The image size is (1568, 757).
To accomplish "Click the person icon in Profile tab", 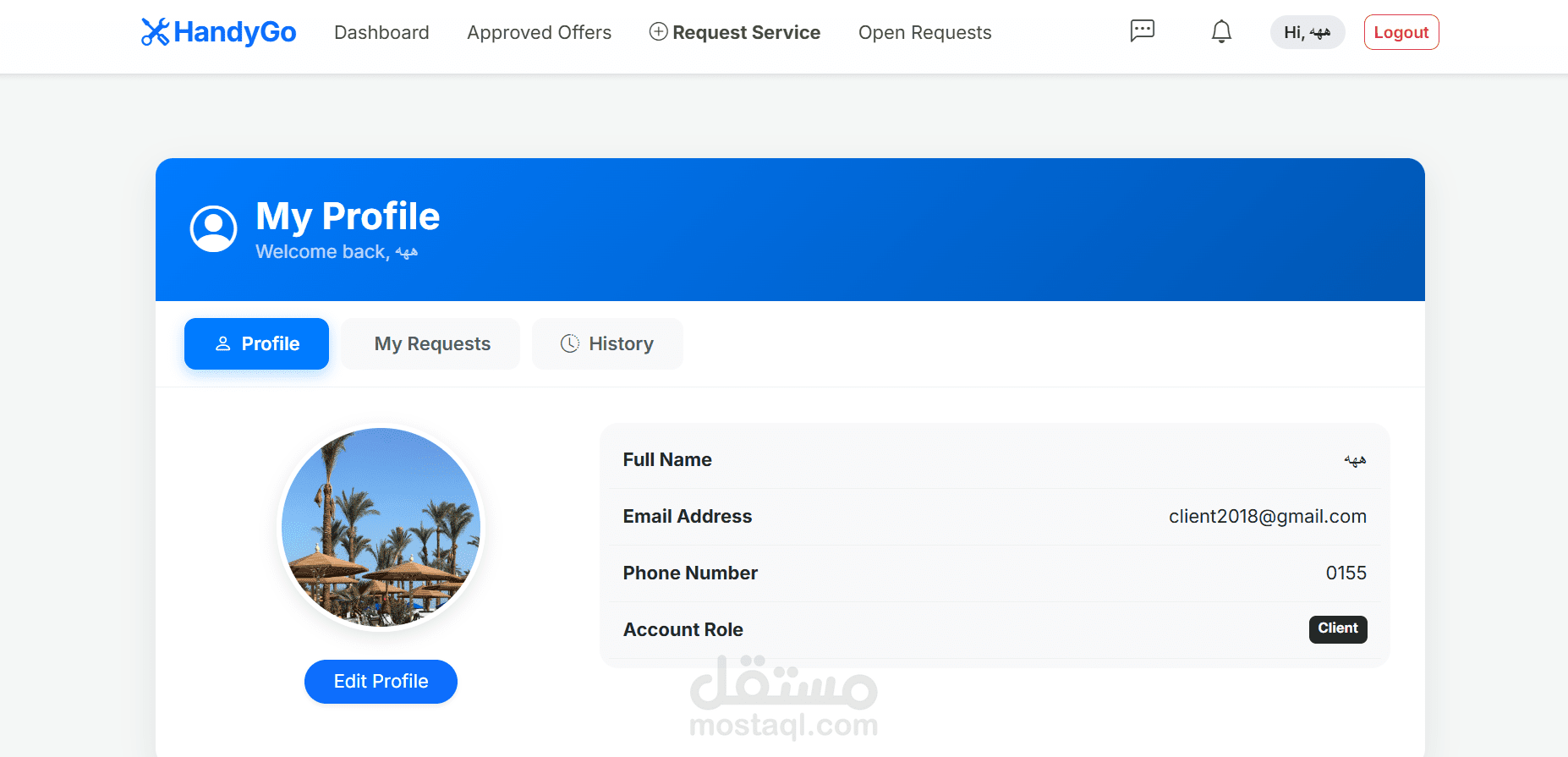I will coord(223,343).
